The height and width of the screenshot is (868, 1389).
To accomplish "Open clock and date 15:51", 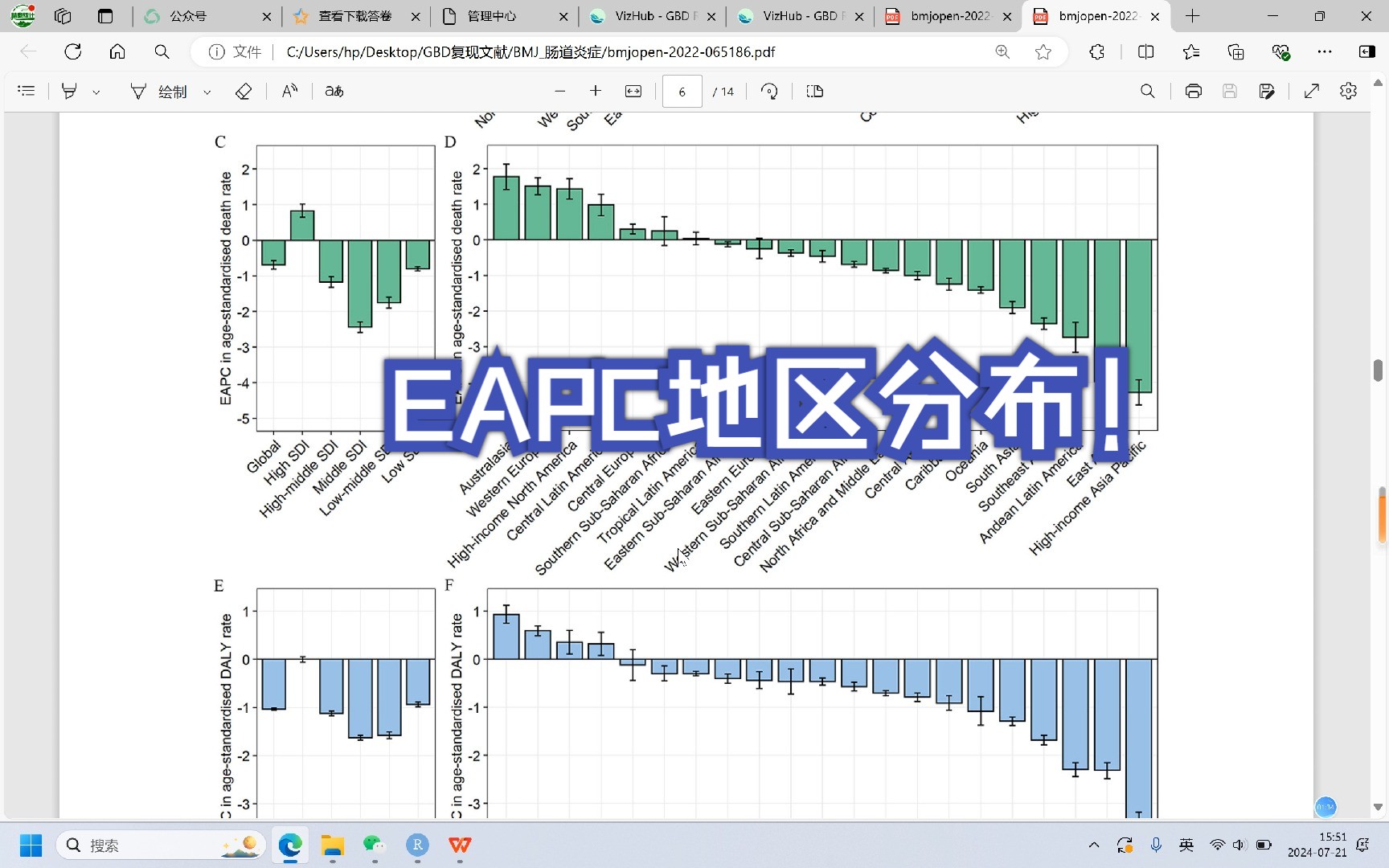I will [1317, 845].
